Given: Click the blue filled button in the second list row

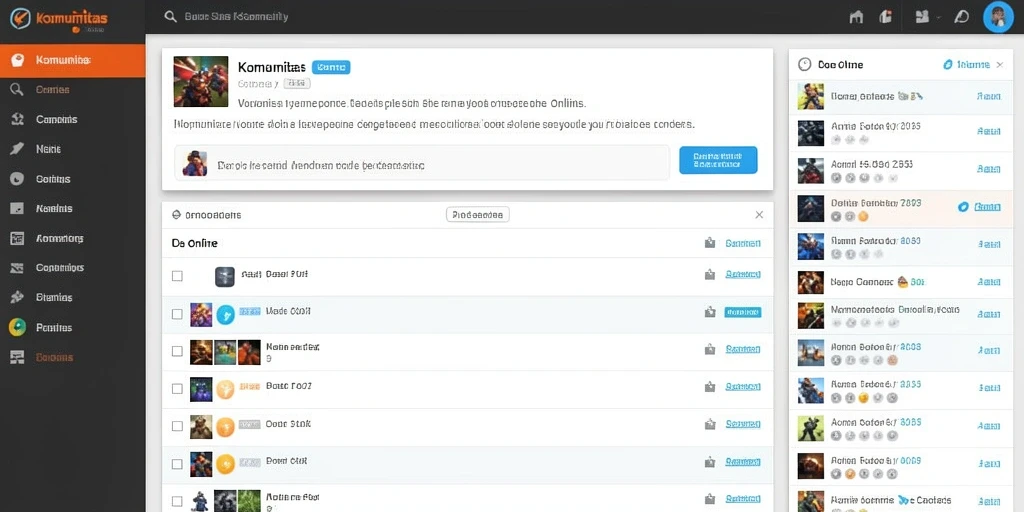Looking at the screenshot, I should 743,312.
